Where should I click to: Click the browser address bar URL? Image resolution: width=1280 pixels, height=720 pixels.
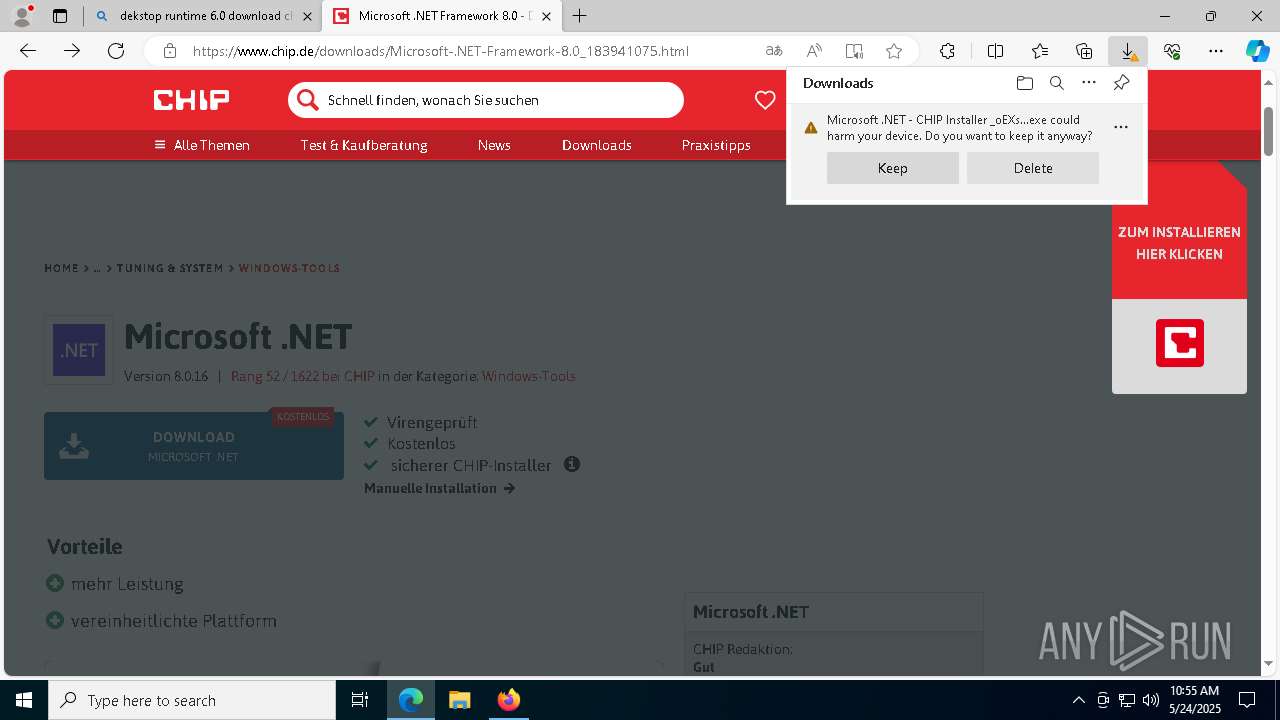[441, 51]
